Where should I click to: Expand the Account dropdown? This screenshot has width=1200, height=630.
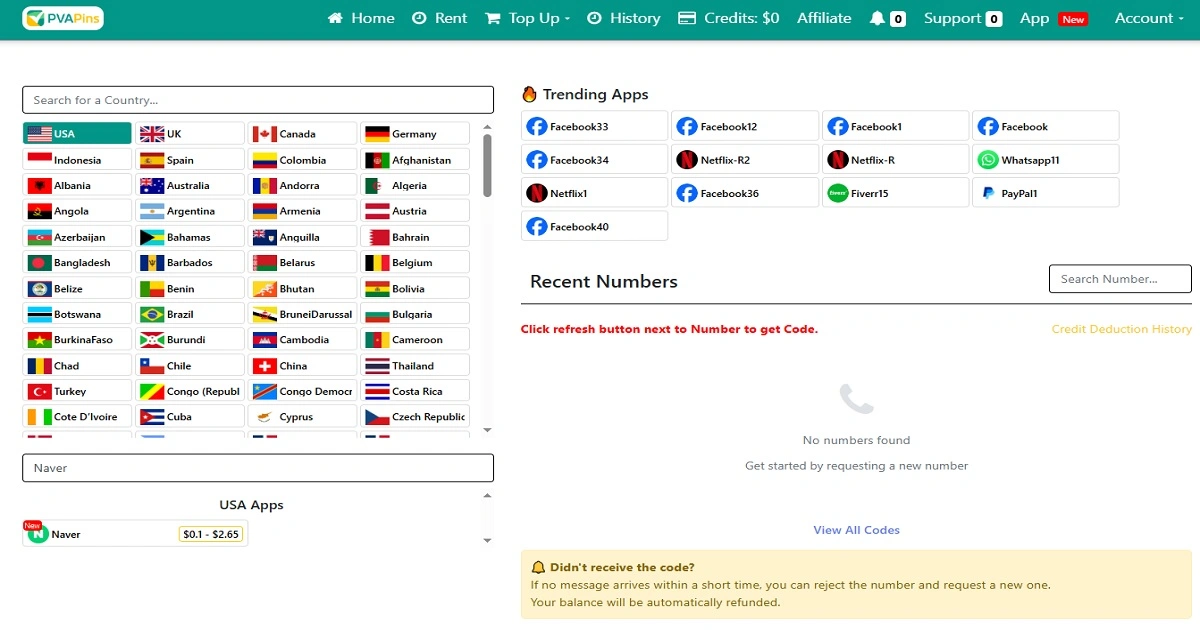pyautogui.click(x=1149, y=18)
